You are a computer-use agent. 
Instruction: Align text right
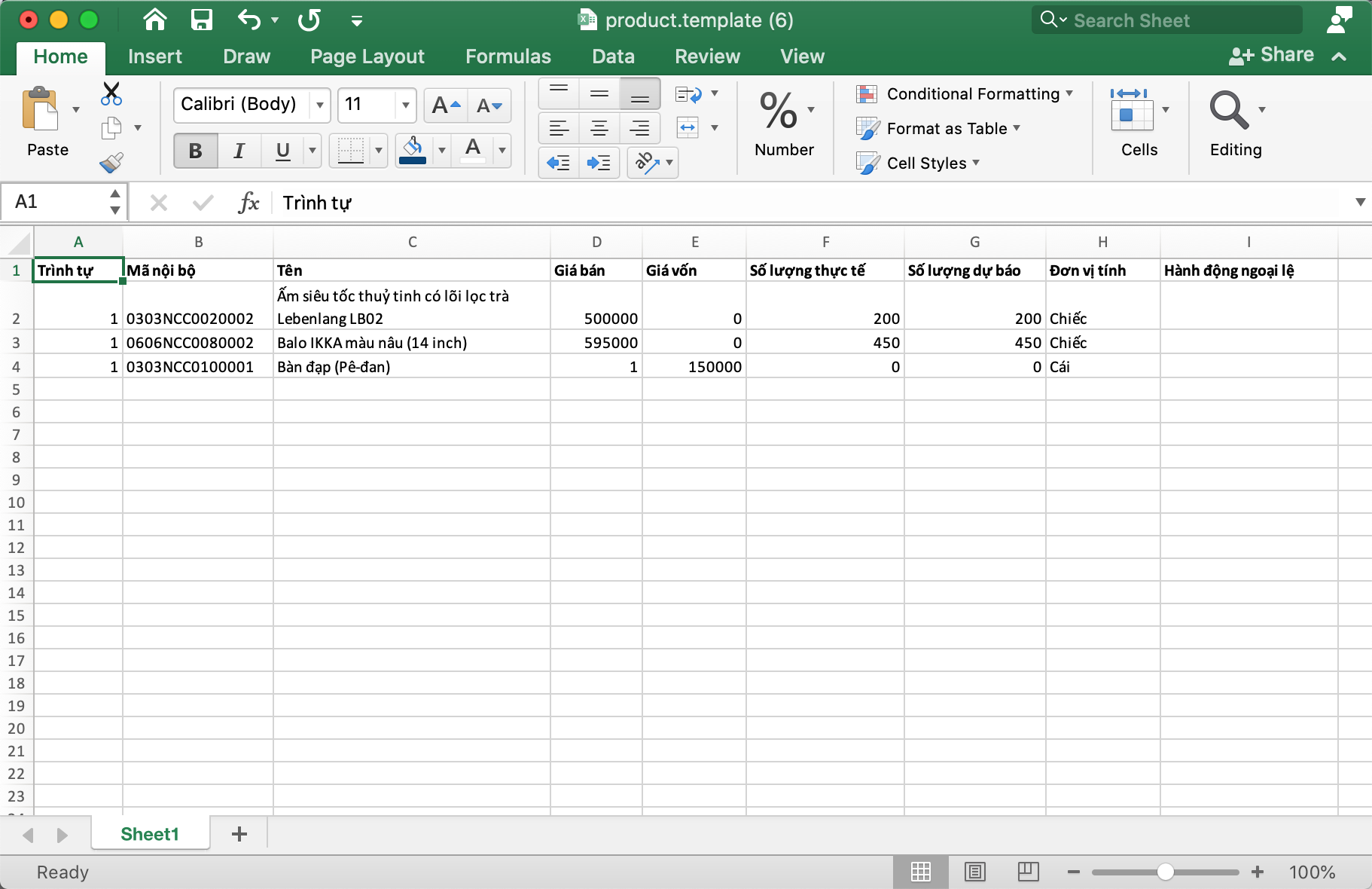[x=640, y=128]
